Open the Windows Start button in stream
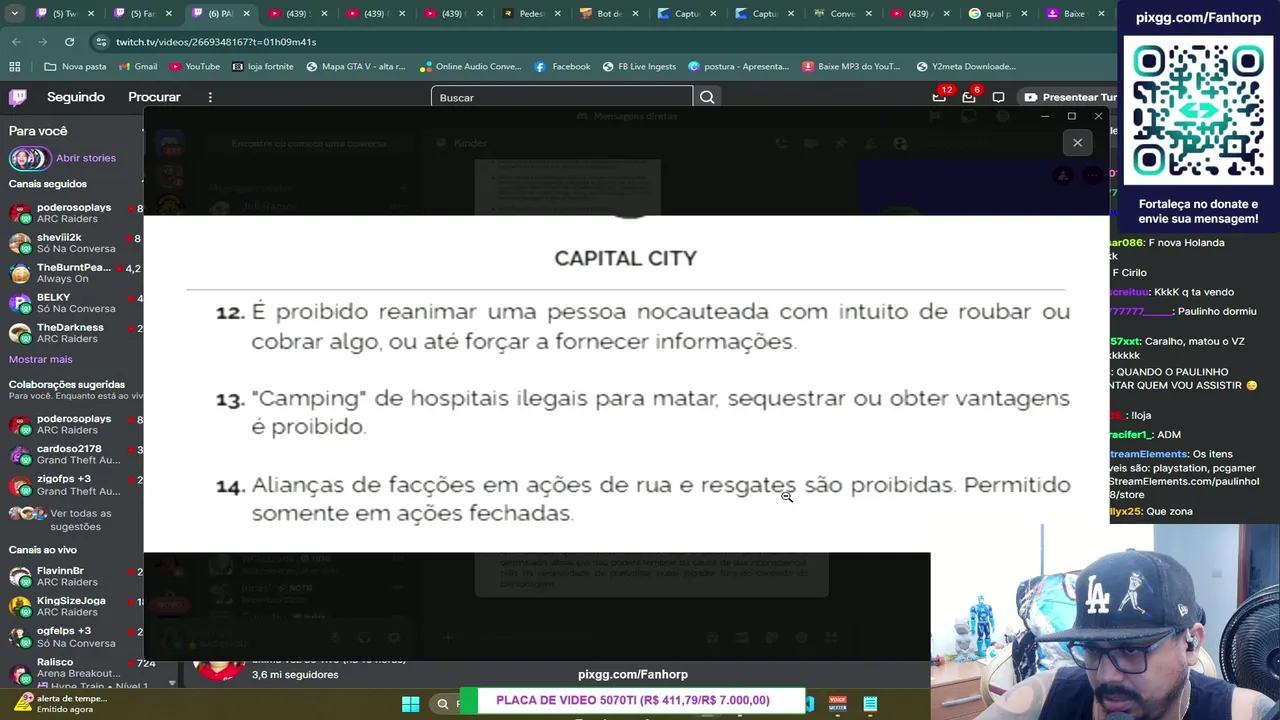The width and height of the screenshot is (1280, 720). point(410,704)
